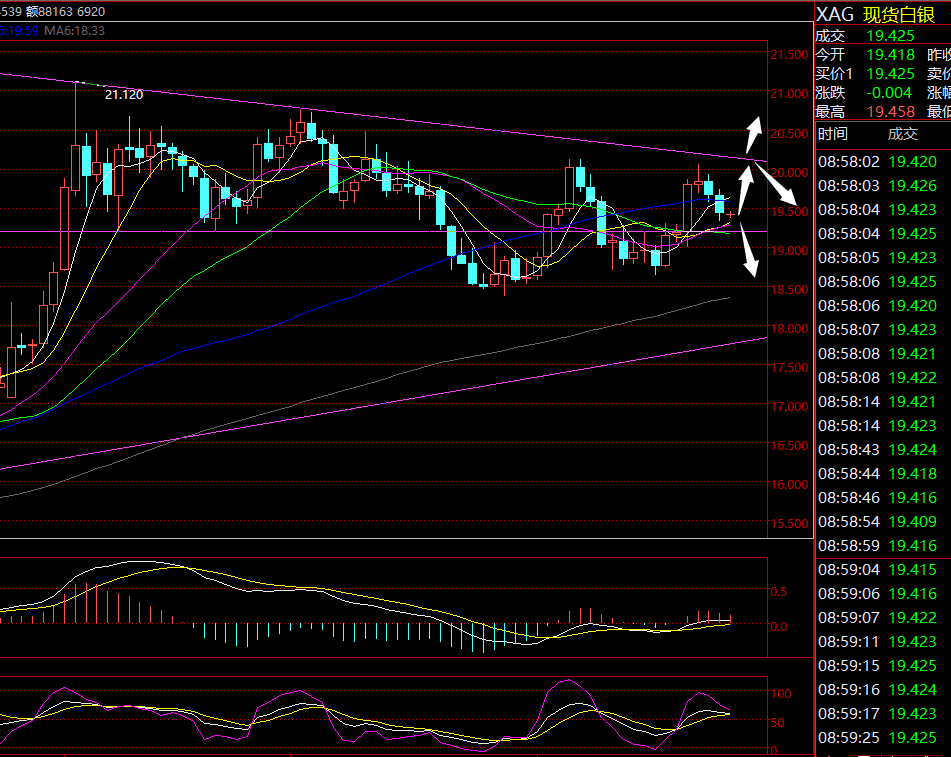
Task: Select the 08:59:16 tick row
Action: tap(877, 690)
